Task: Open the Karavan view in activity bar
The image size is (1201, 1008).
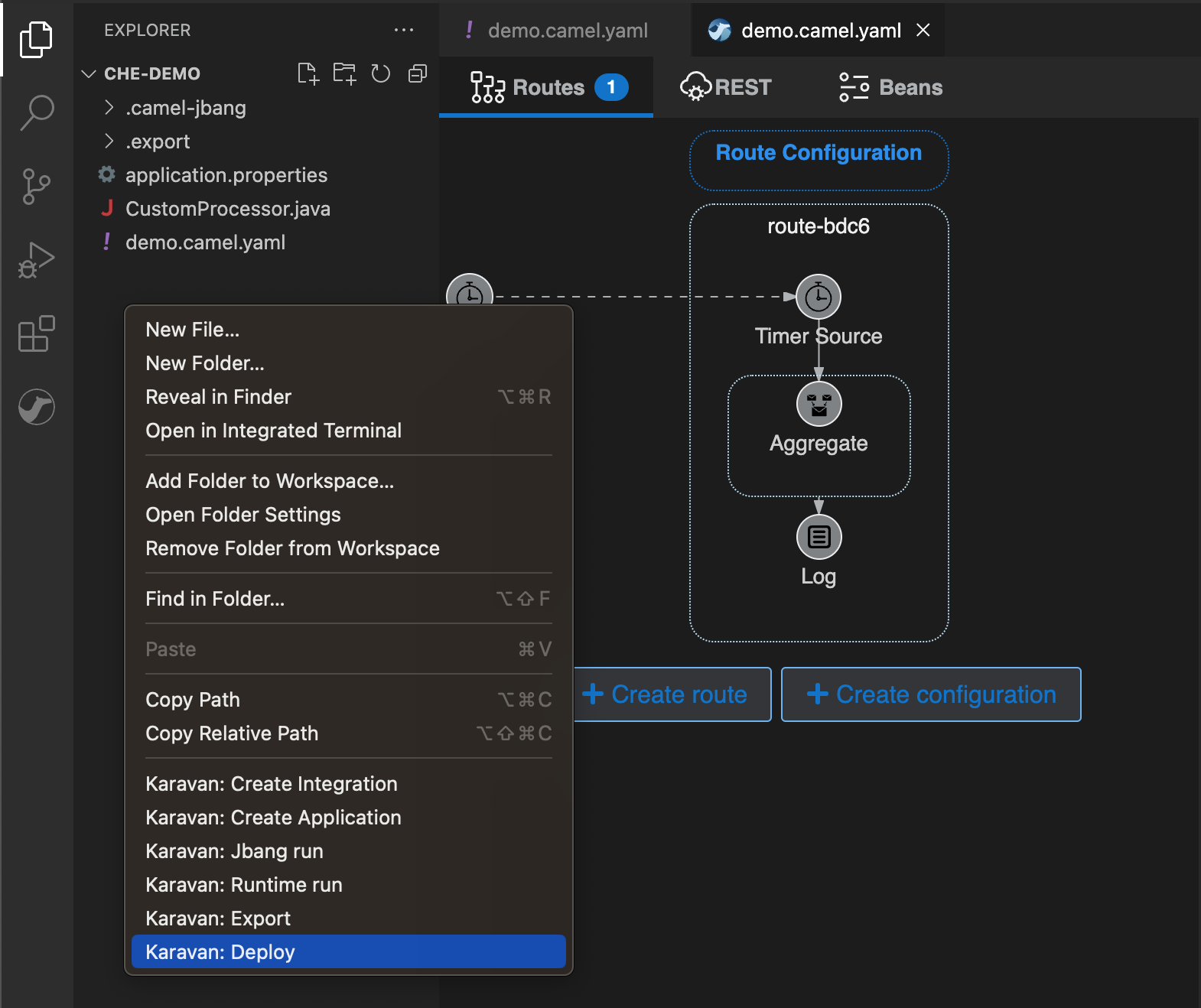Action: [x=36, y=407]
